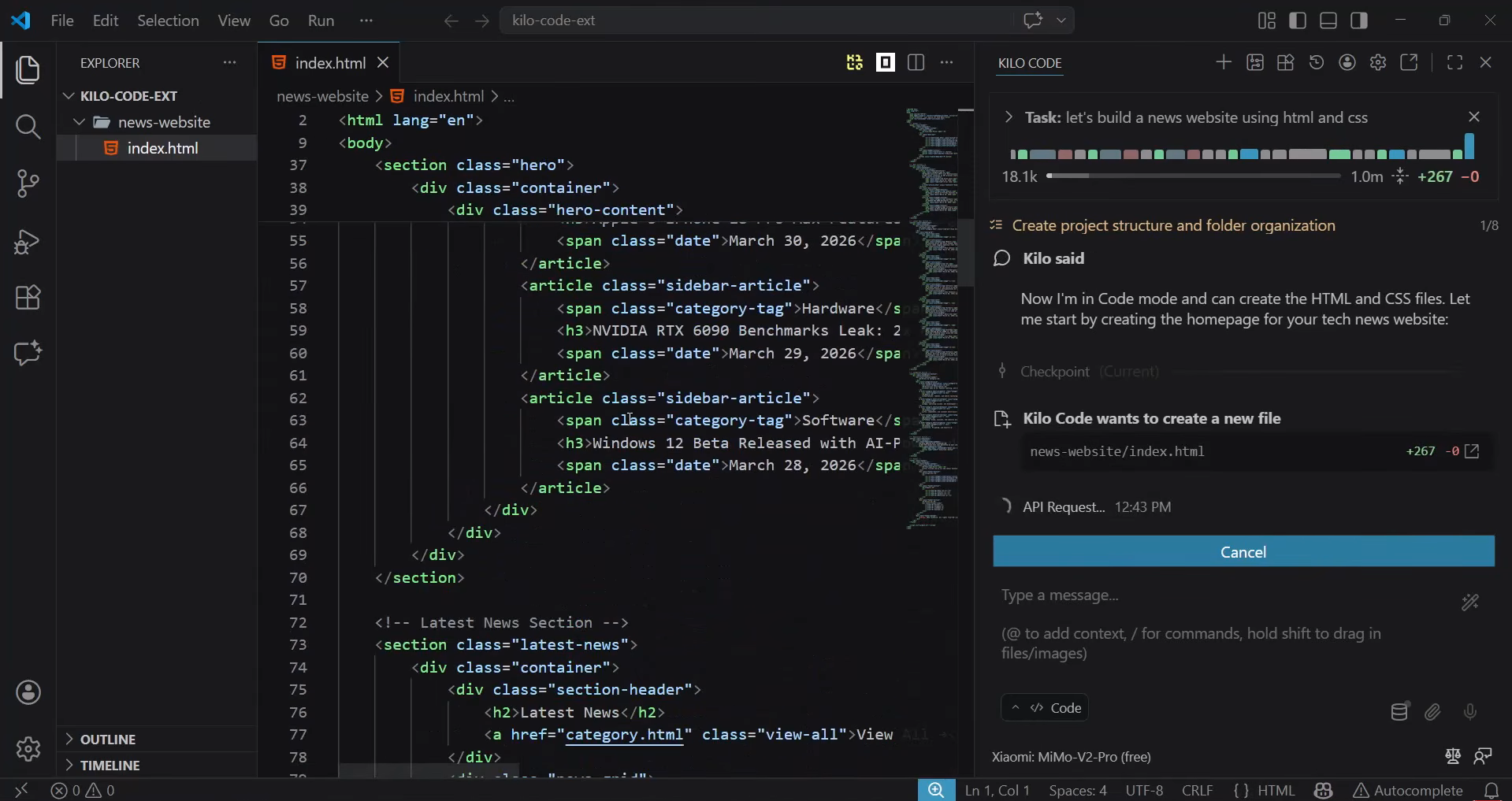This screenshot has height=801, width=1512.
Task: Click the category.html link in code
Action: click(625, 735)
